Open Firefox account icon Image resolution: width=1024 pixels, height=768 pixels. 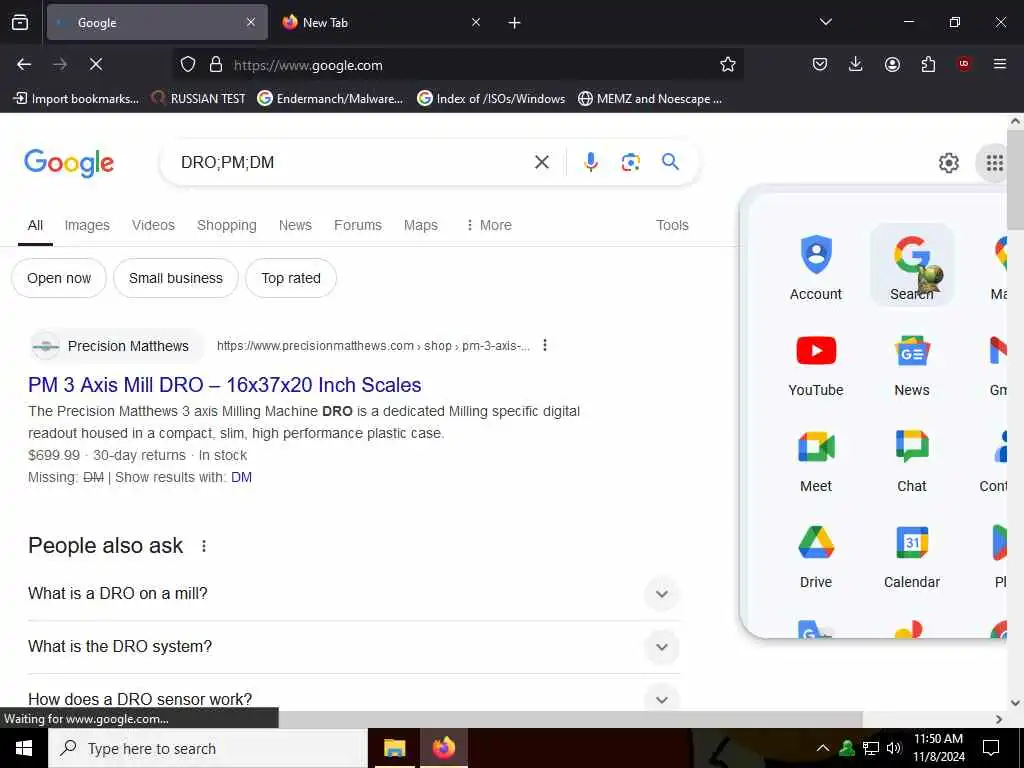point(892,64)
